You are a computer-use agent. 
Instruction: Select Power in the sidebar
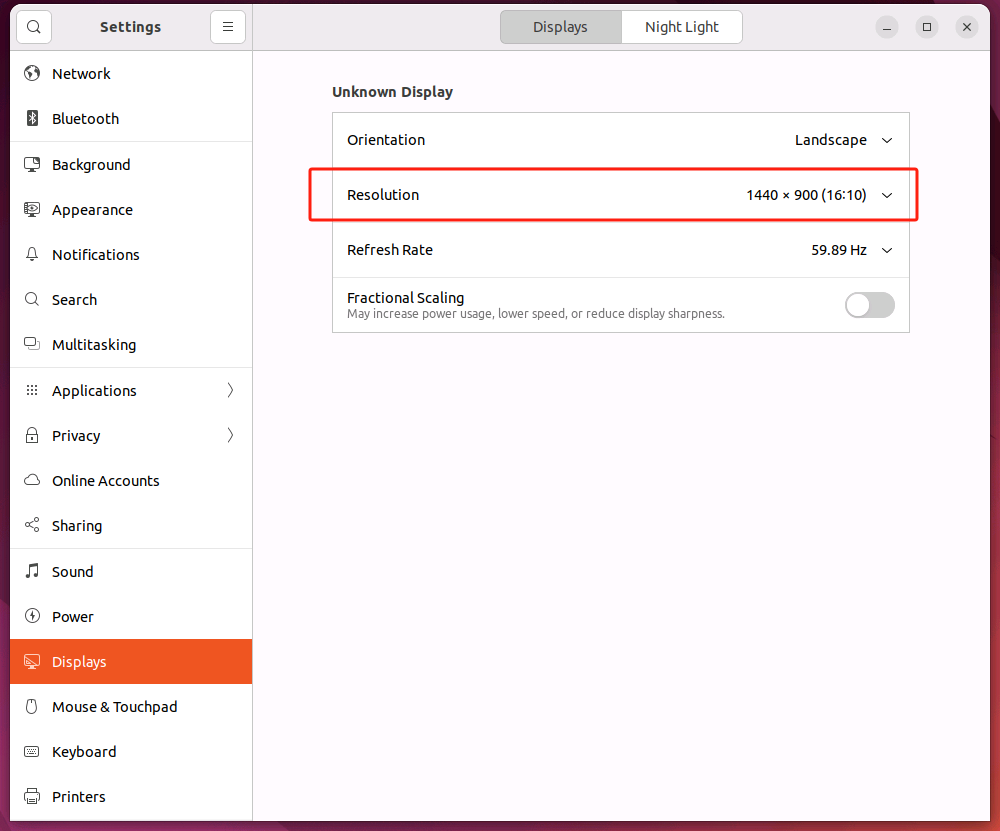tap(131, 617)
